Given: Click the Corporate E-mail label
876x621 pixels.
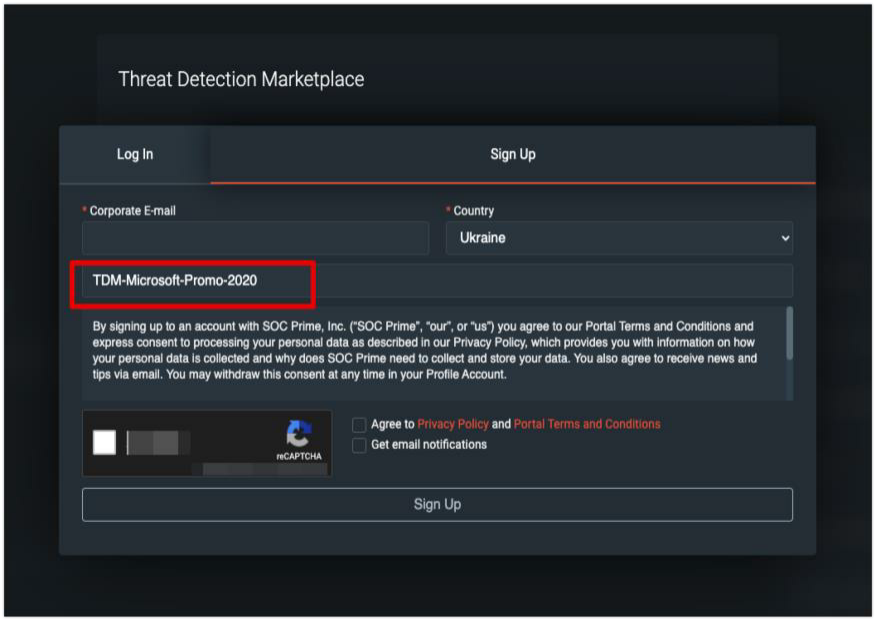Looking at the screenshot, I should click(x=132, y=211).
